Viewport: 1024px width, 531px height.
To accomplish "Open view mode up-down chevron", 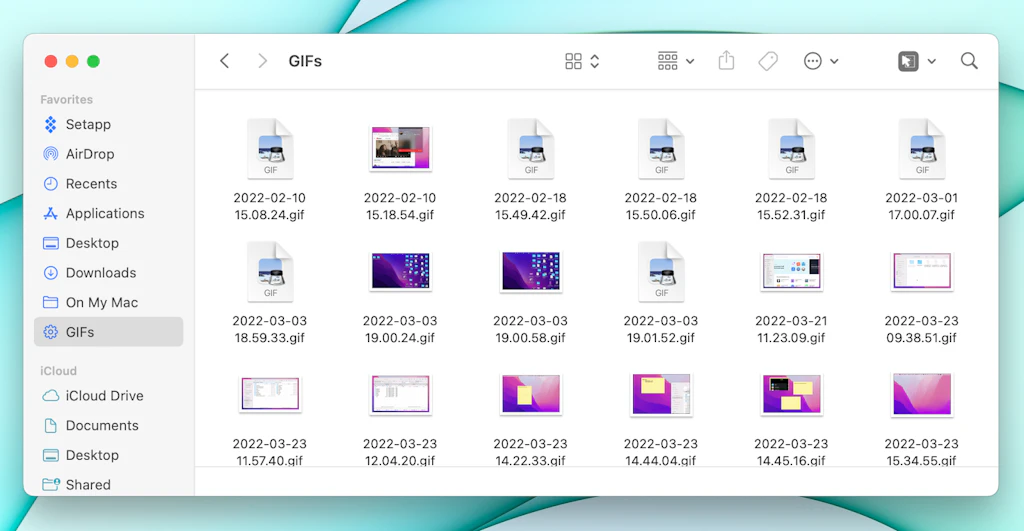I will tap(595, 61).
